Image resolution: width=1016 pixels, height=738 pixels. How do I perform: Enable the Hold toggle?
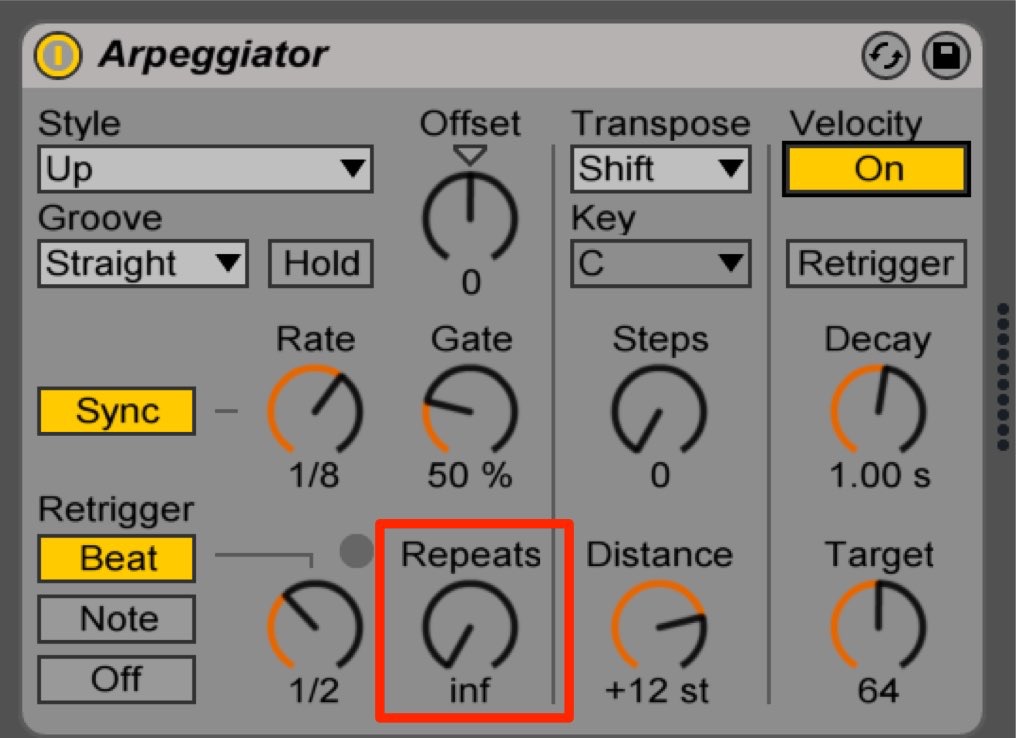click(321, 264)
